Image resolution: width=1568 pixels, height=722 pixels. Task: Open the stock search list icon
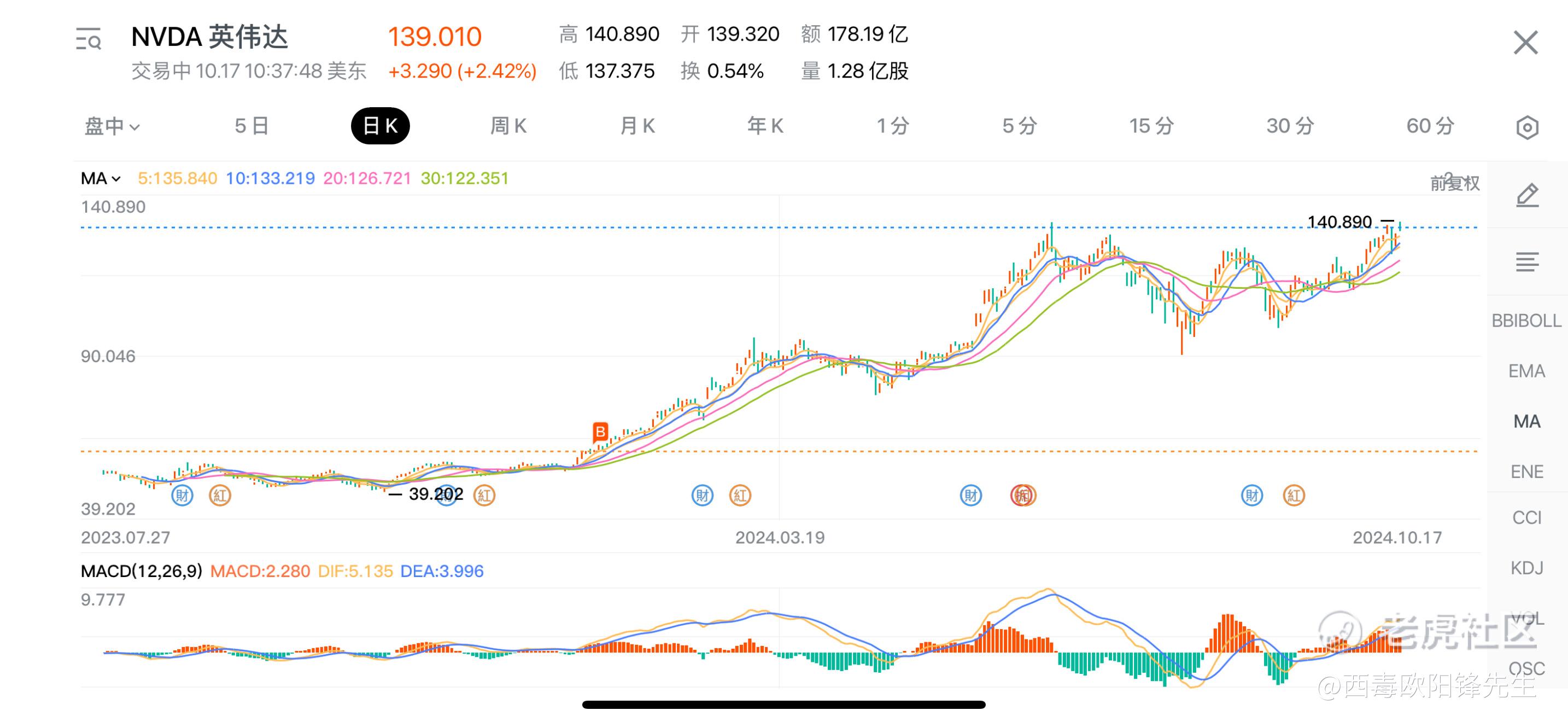[88, 38]
